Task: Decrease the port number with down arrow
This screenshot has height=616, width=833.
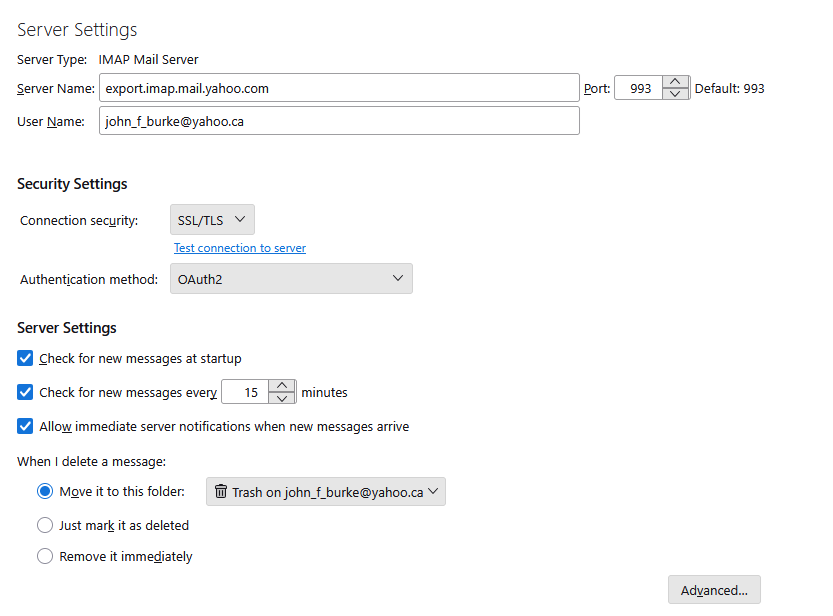Action: (677, 94)
